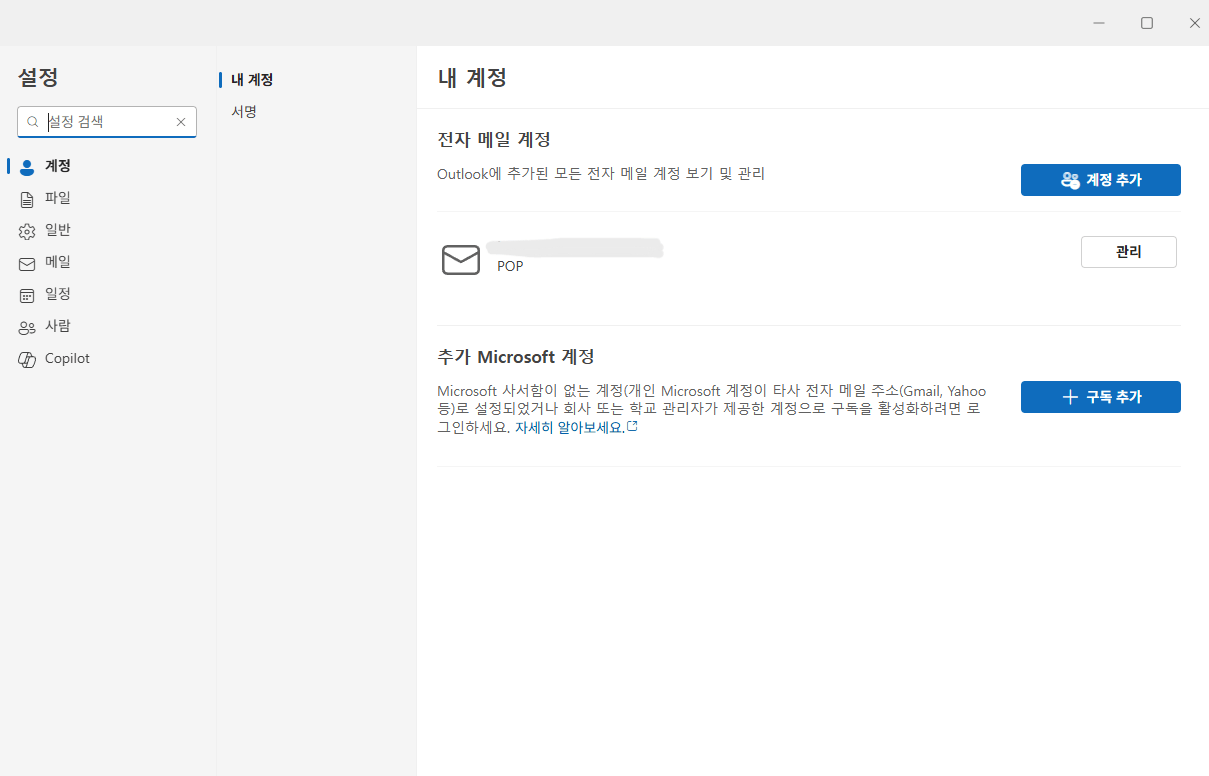Maximize the settings window

point(1147,23)
